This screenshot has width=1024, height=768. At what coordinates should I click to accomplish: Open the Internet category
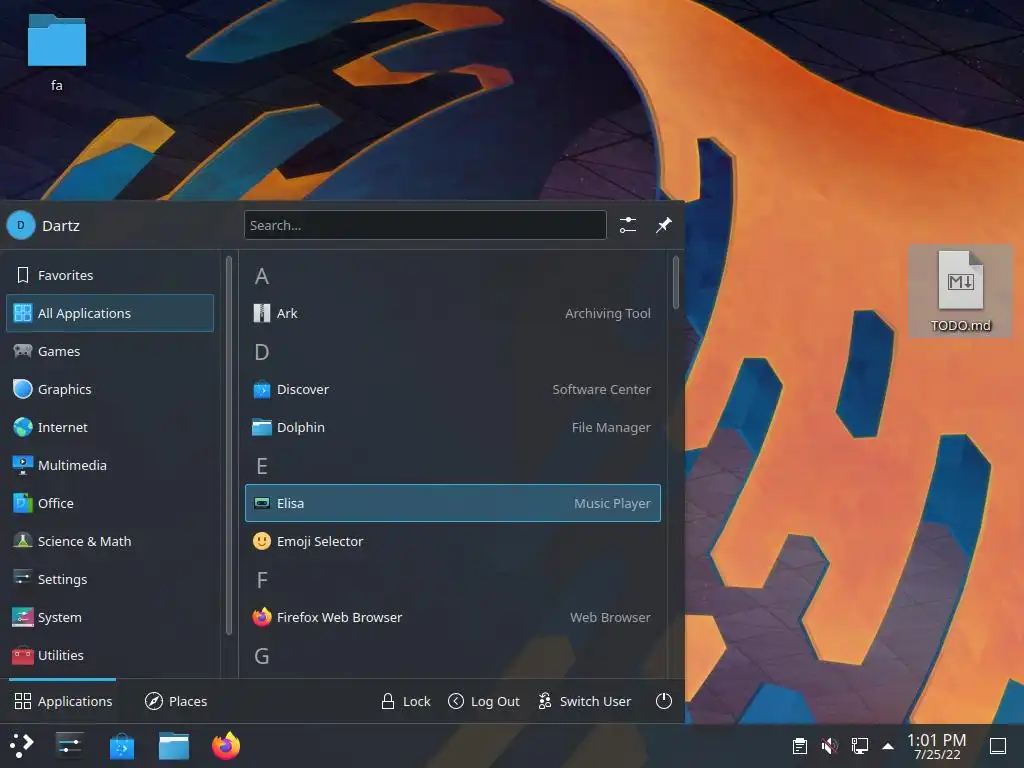click(x=110, y=427)
